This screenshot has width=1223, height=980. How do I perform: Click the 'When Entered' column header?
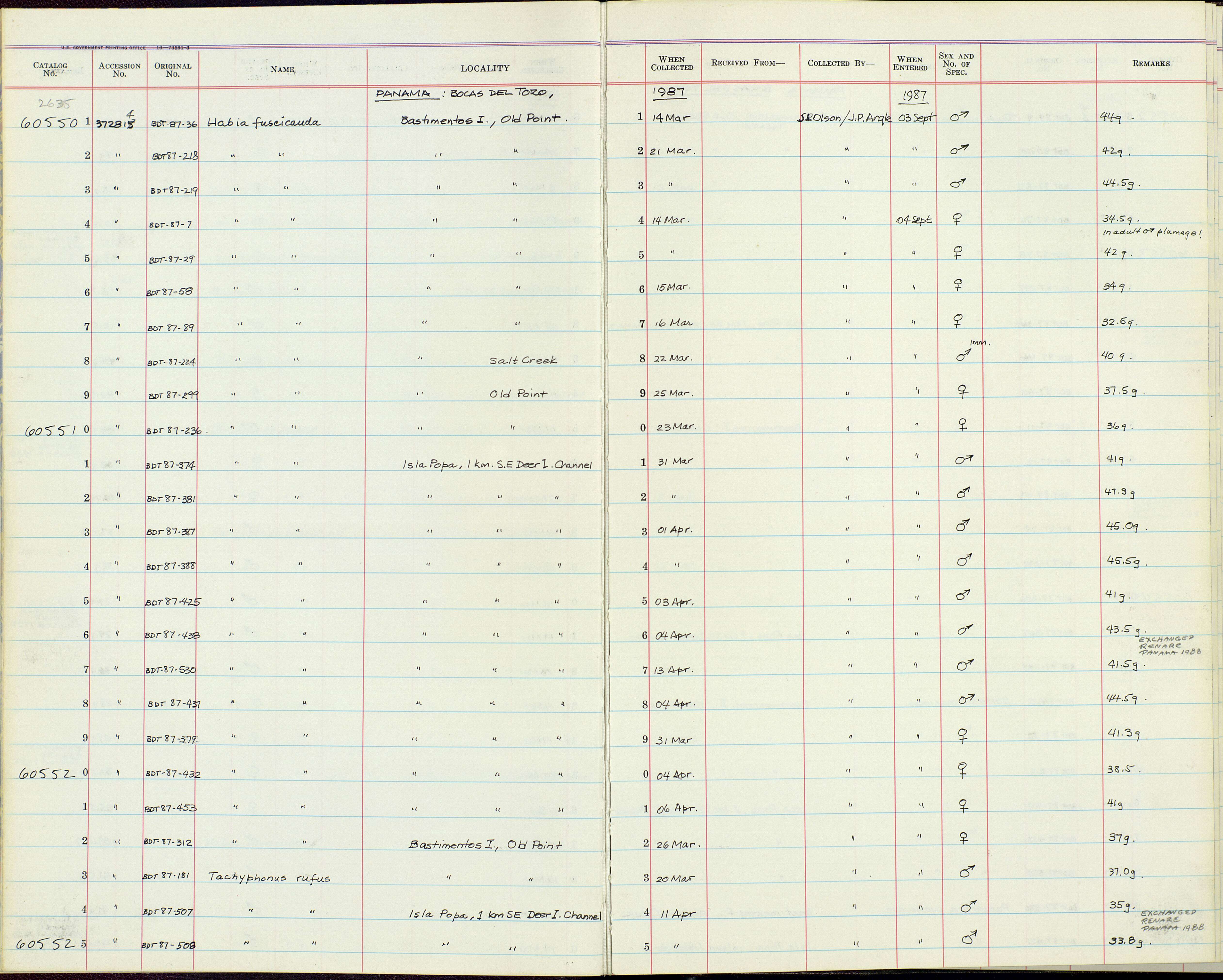click(x=910, y=63)
